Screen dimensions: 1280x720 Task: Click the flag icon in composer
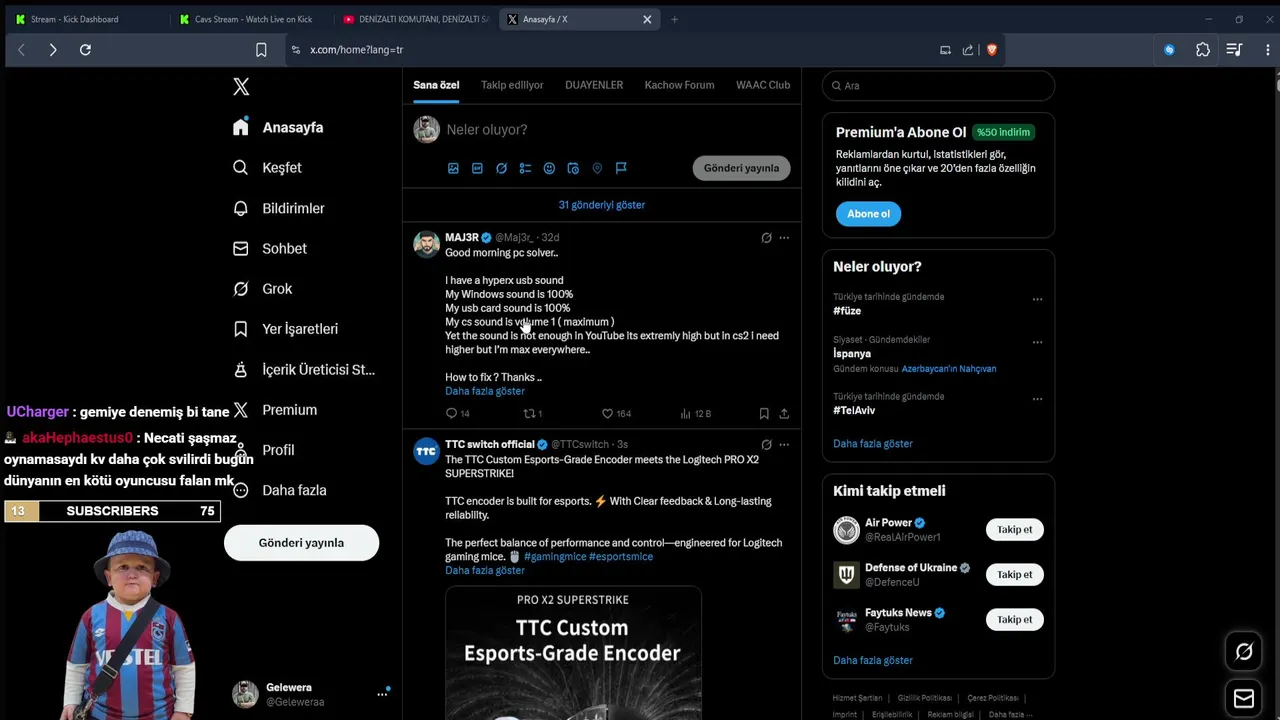[621, 168]
